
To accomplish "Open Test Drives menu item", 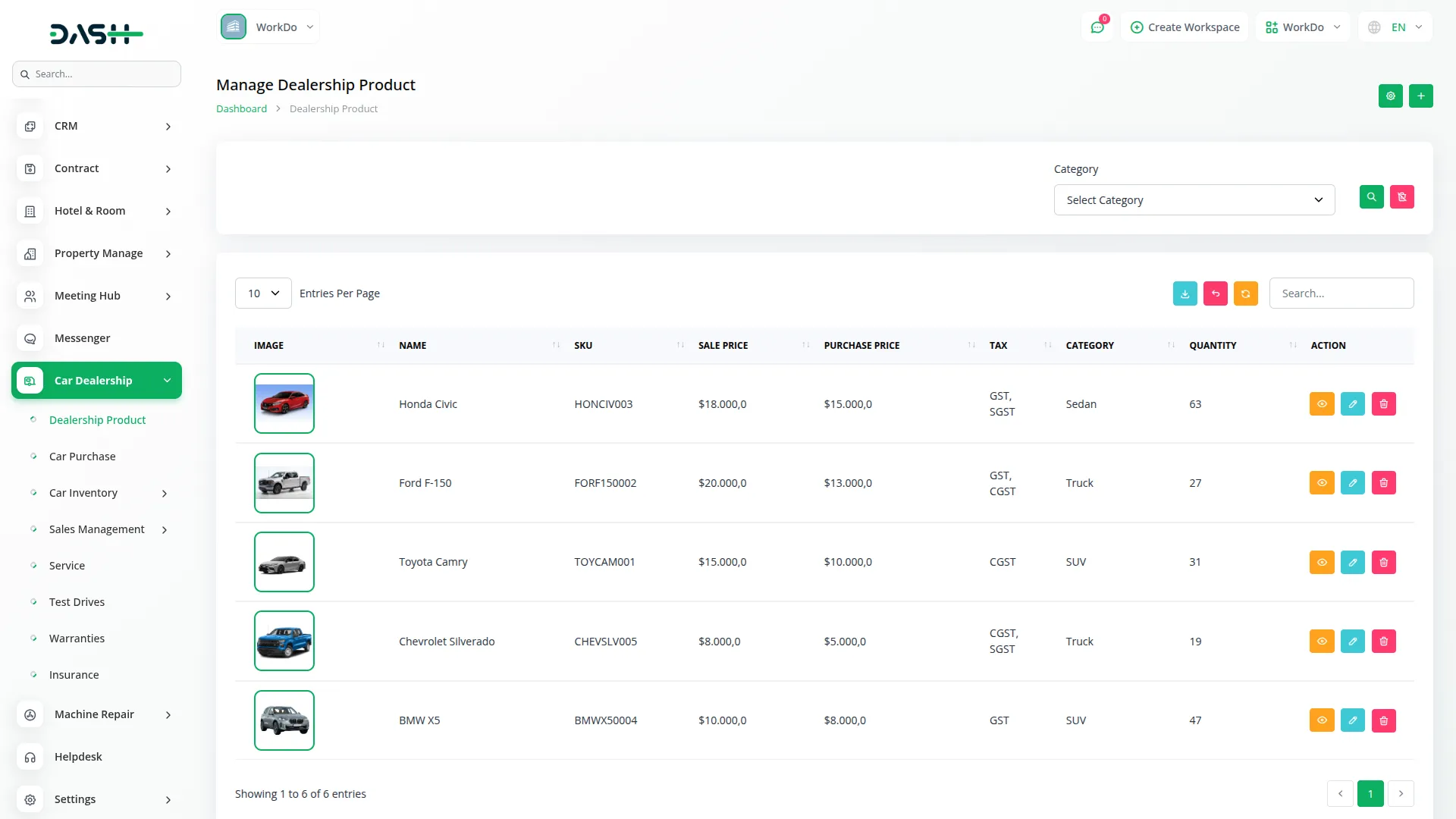I will 77,602.
